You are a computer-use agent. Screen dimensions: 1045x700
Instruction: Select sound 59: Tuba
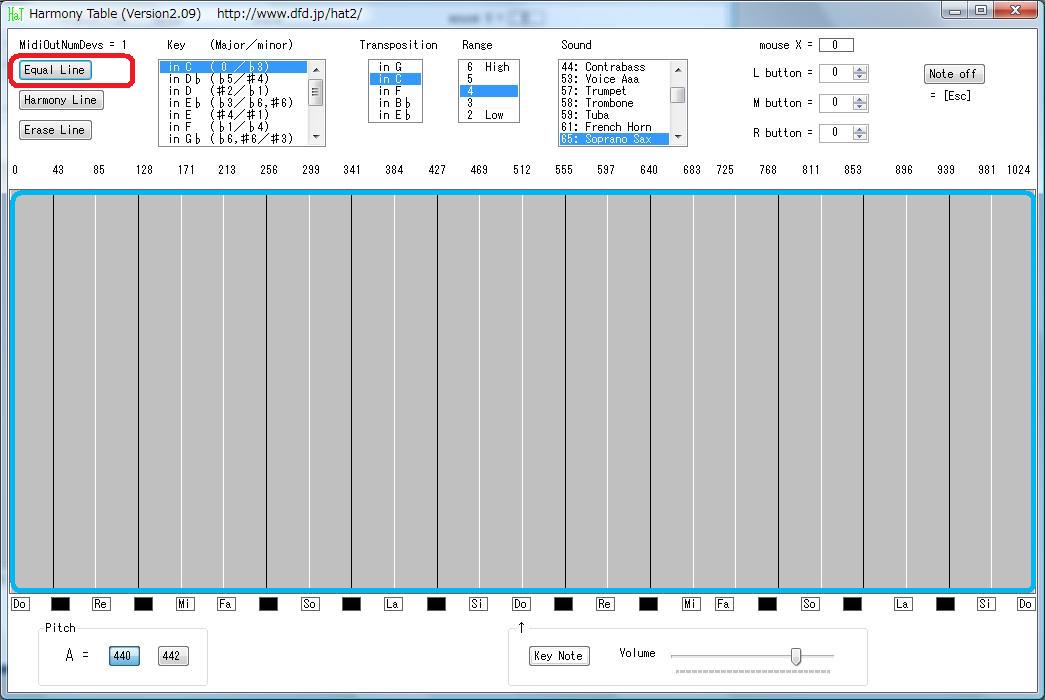click(x=614, y=115)
